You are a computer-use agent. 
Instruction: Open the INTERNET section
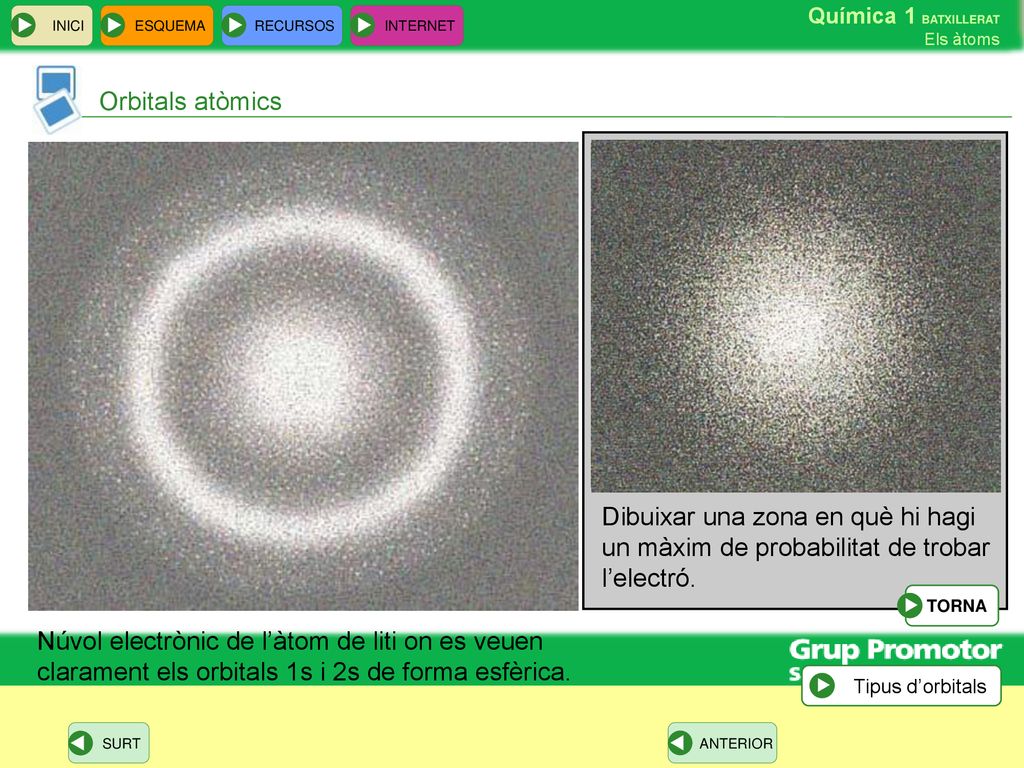[x=406, y=25]
